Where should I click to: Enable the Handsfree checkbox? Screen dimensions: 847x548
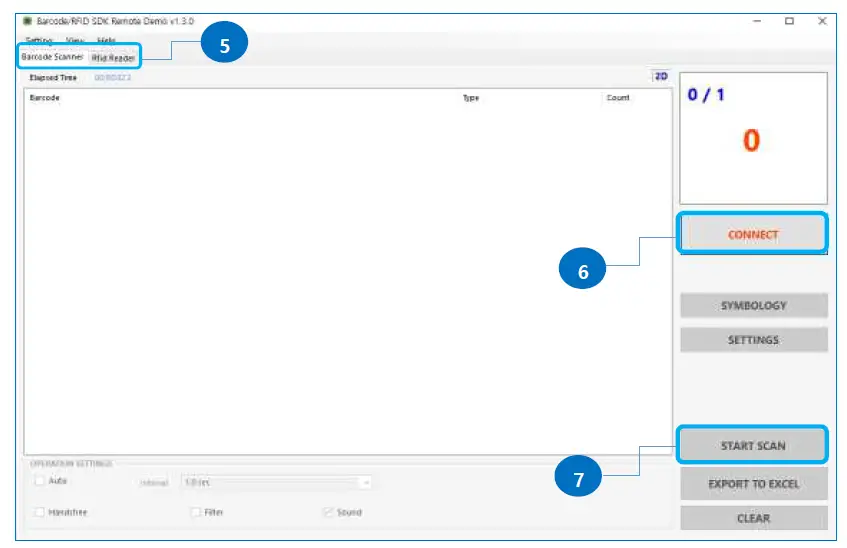tap(39, 512)
